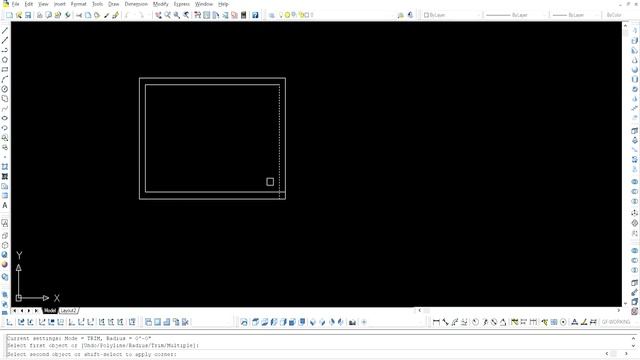
Task: Click the Camera icon in View toolbar
Action: 352,322
